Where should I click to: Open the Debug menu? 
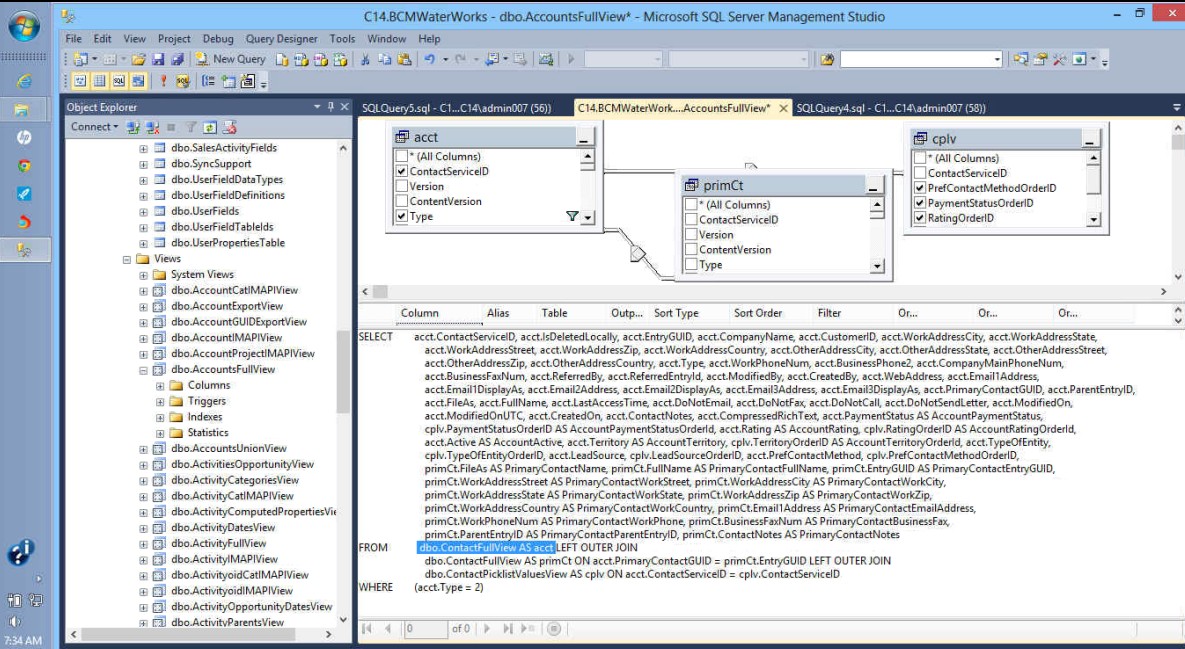[x=218, y=39]
